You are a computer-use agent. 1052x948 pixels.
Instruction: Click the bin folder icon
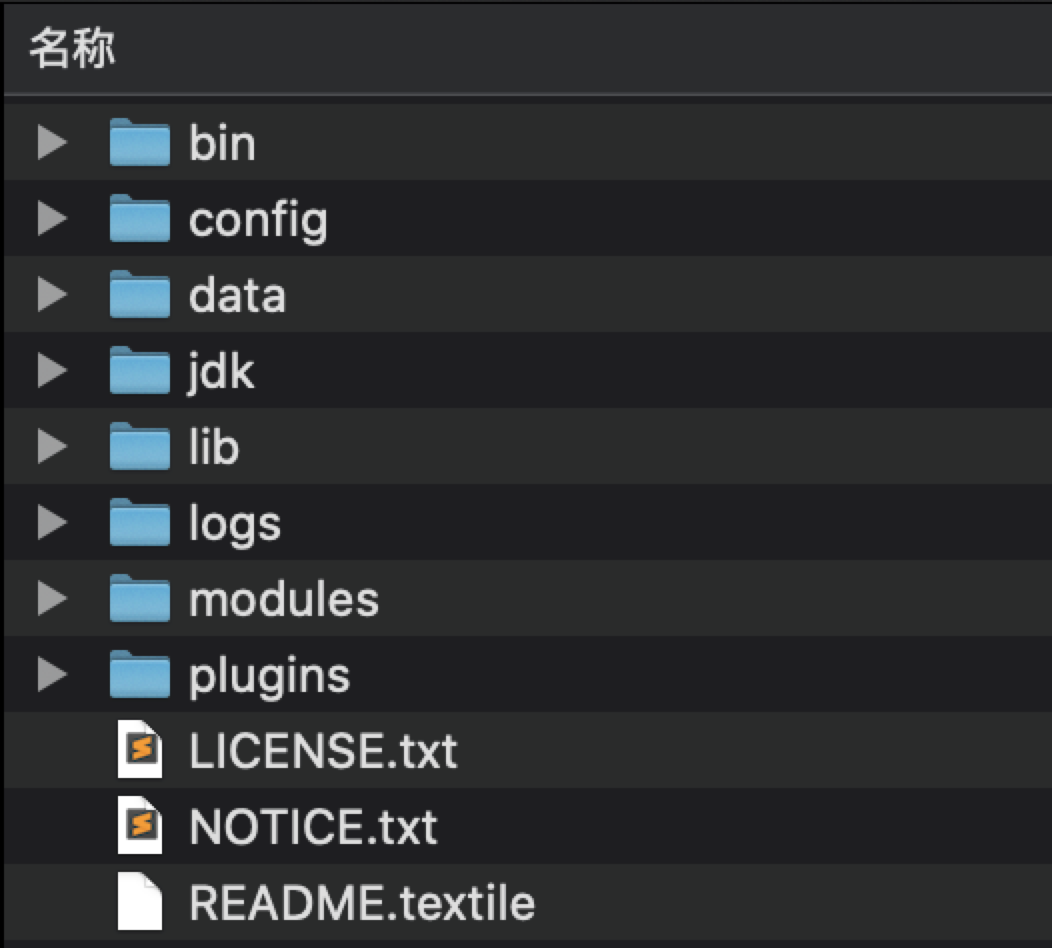(x=139, y=143)
